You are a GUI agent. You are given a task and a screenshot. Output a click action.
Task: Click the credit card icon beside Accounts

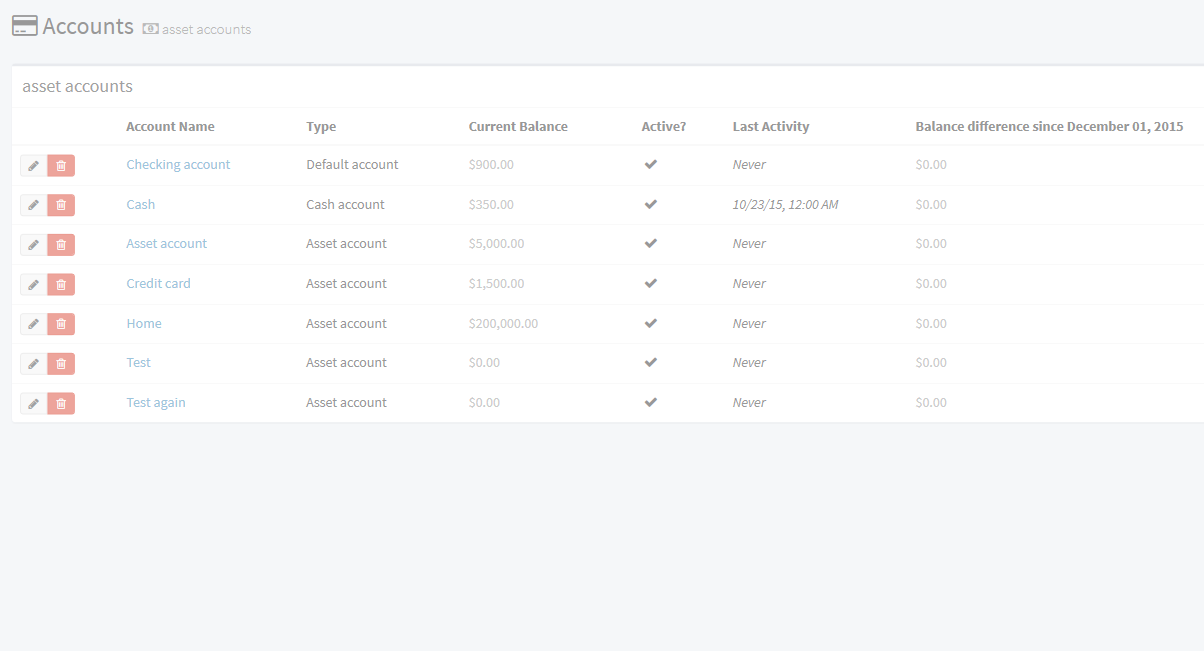[25, 26]
